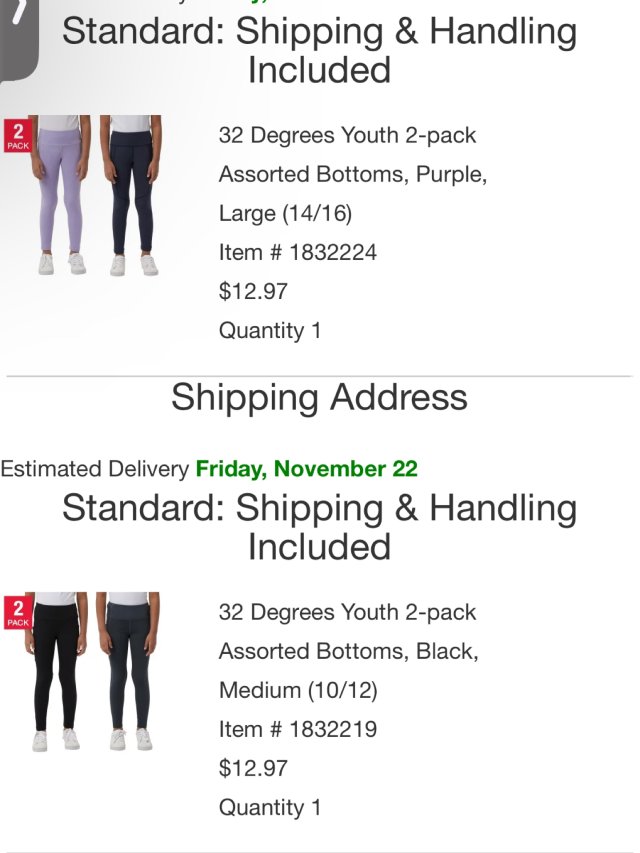Tap Standard shipping heading above black bottoms

(319, 527)
